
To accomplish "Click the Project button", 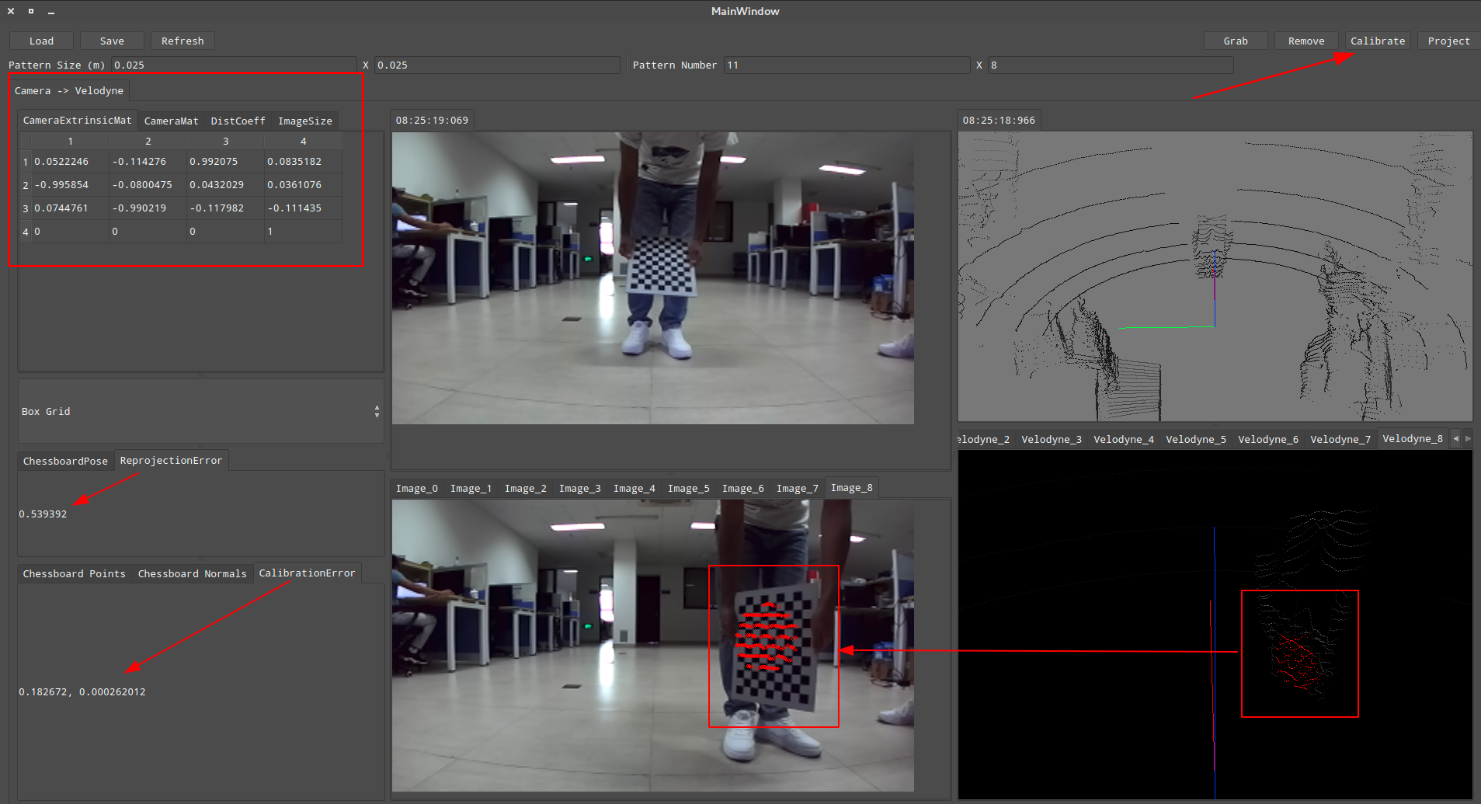I will (x=1449, y=41).
